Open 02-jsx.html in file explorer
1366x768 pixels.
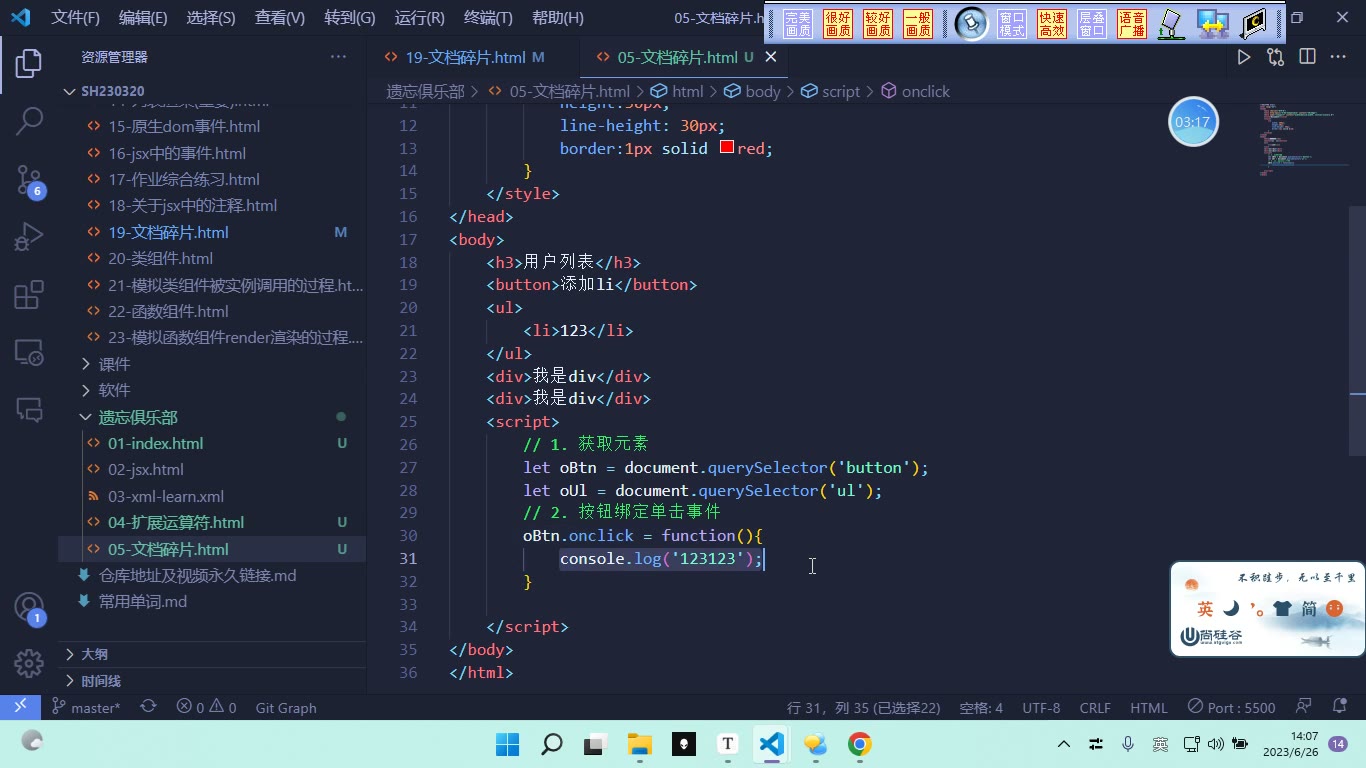click(146, 469)
